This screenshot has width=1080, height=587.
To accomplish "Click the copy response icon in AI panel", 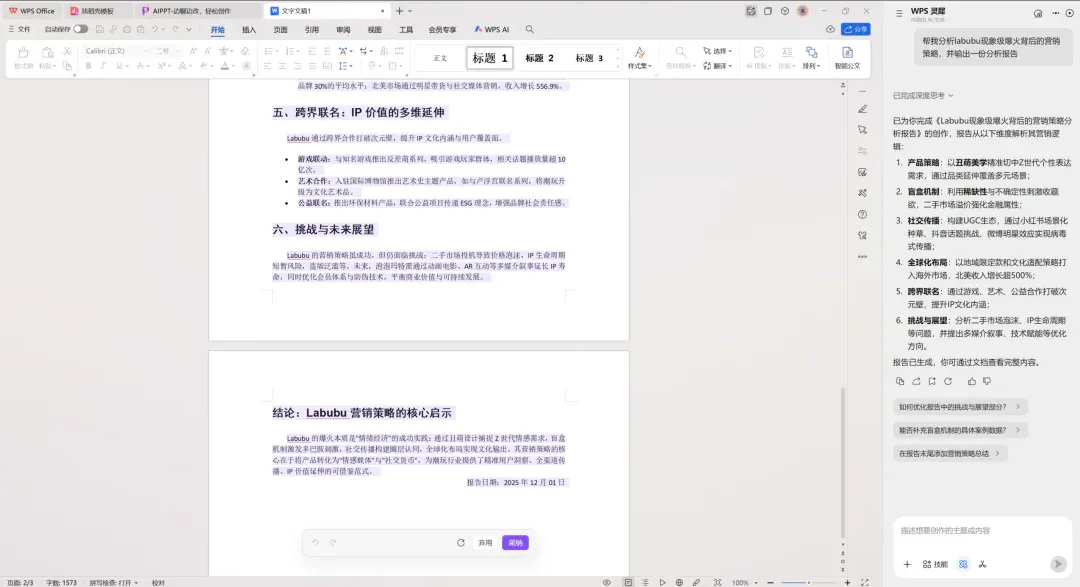I will [900, 381].
